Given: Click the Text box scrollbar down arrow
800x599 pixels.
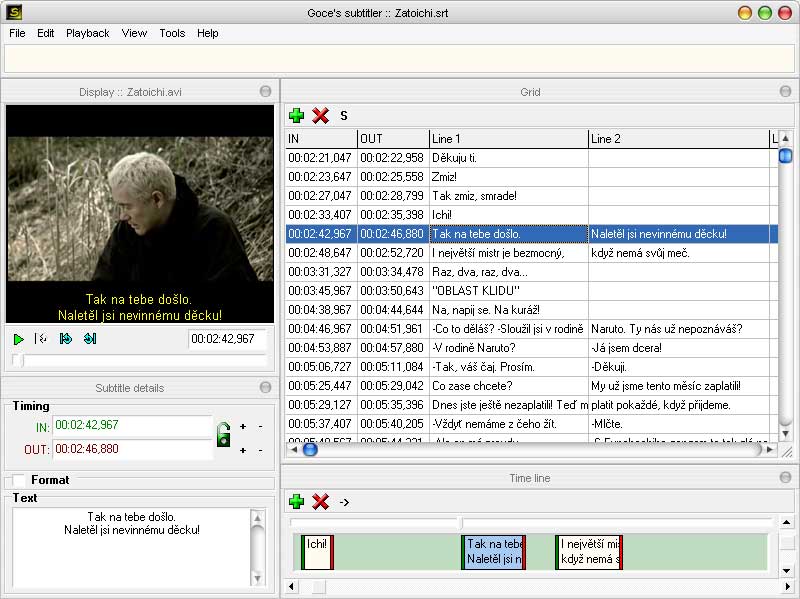Looking at the screenshot, I should coord(258,579).
